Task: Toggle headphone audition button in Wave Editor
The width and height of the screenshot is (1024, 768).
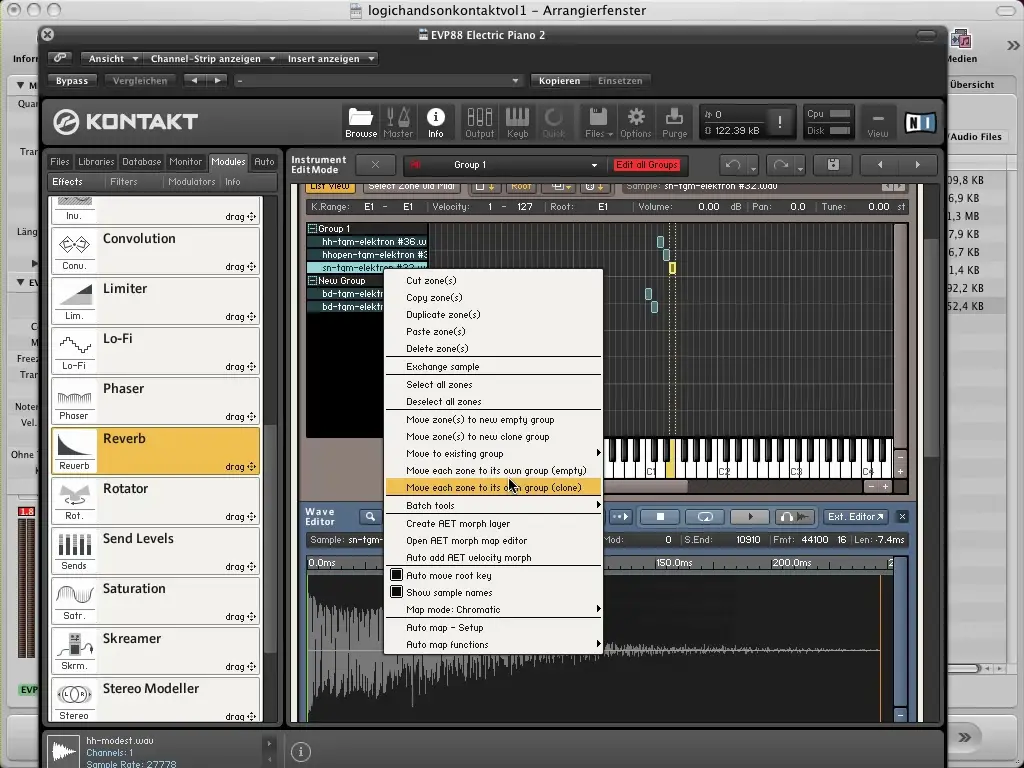Action: (x=795, y=517)
